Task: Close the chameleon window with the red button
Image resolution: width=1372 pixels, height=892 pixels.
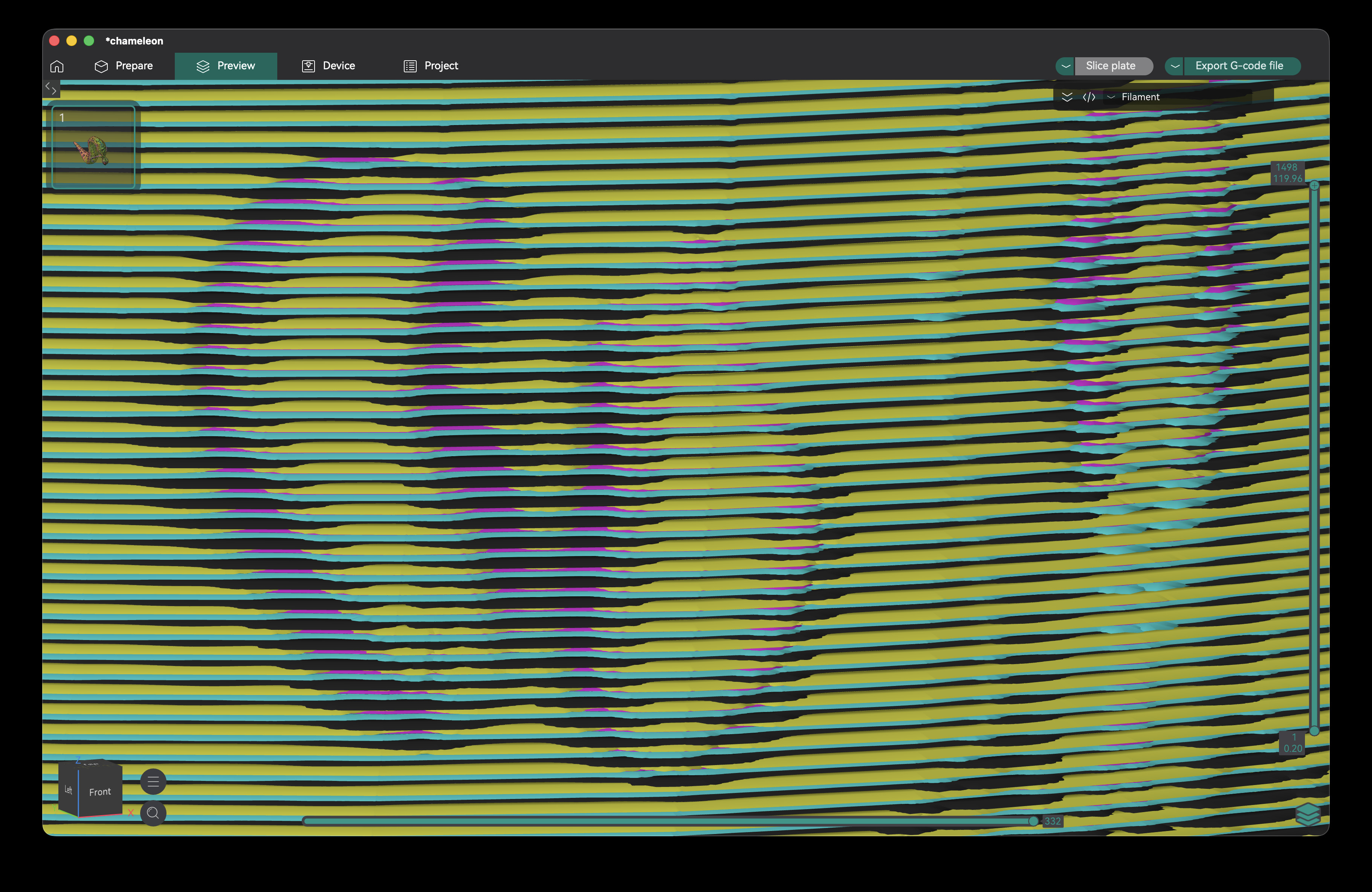Action: click(55, 40)
